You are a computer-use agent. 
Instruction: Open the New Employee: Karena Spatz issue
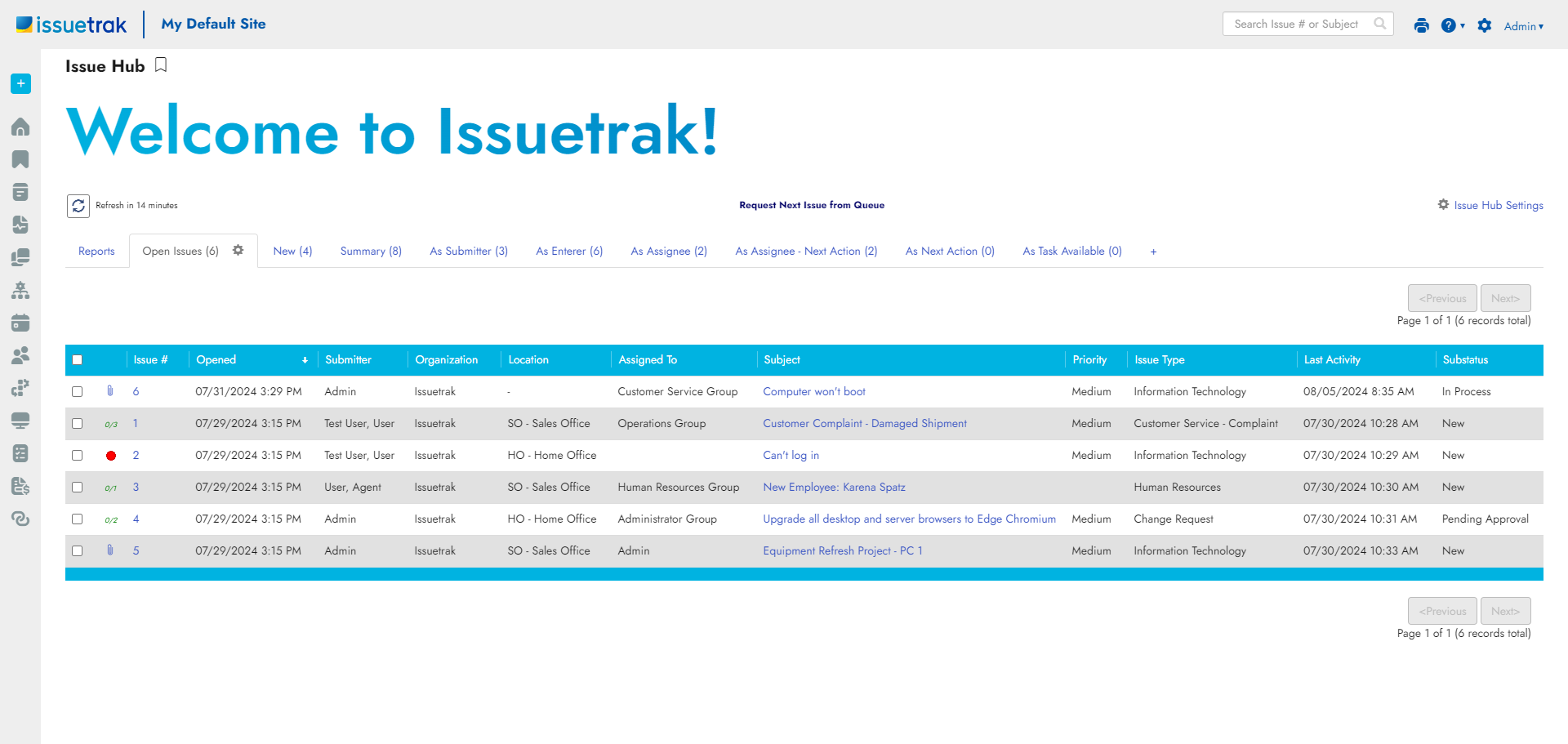pos(834,488)
